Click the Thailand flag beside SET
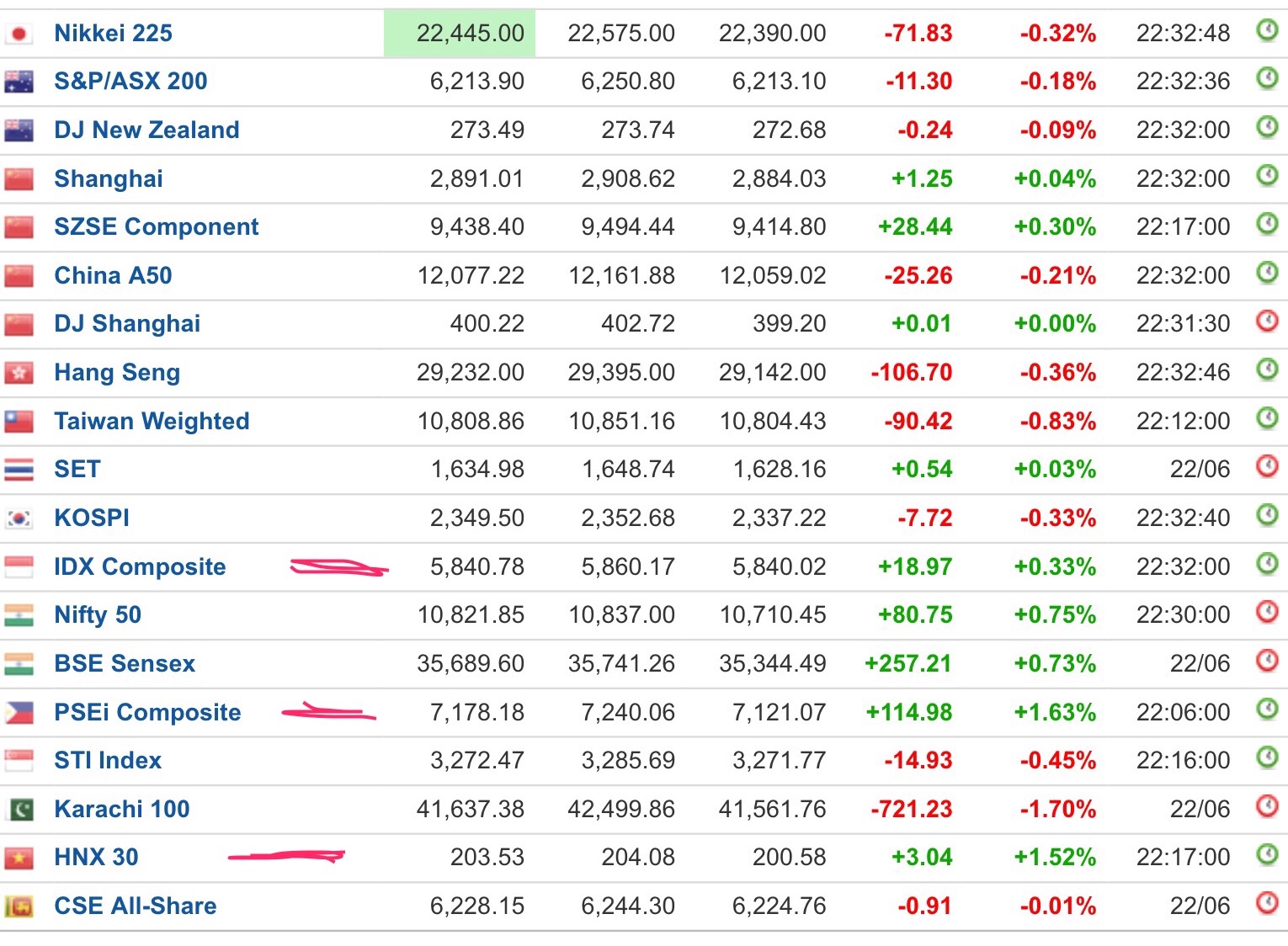 19,470
